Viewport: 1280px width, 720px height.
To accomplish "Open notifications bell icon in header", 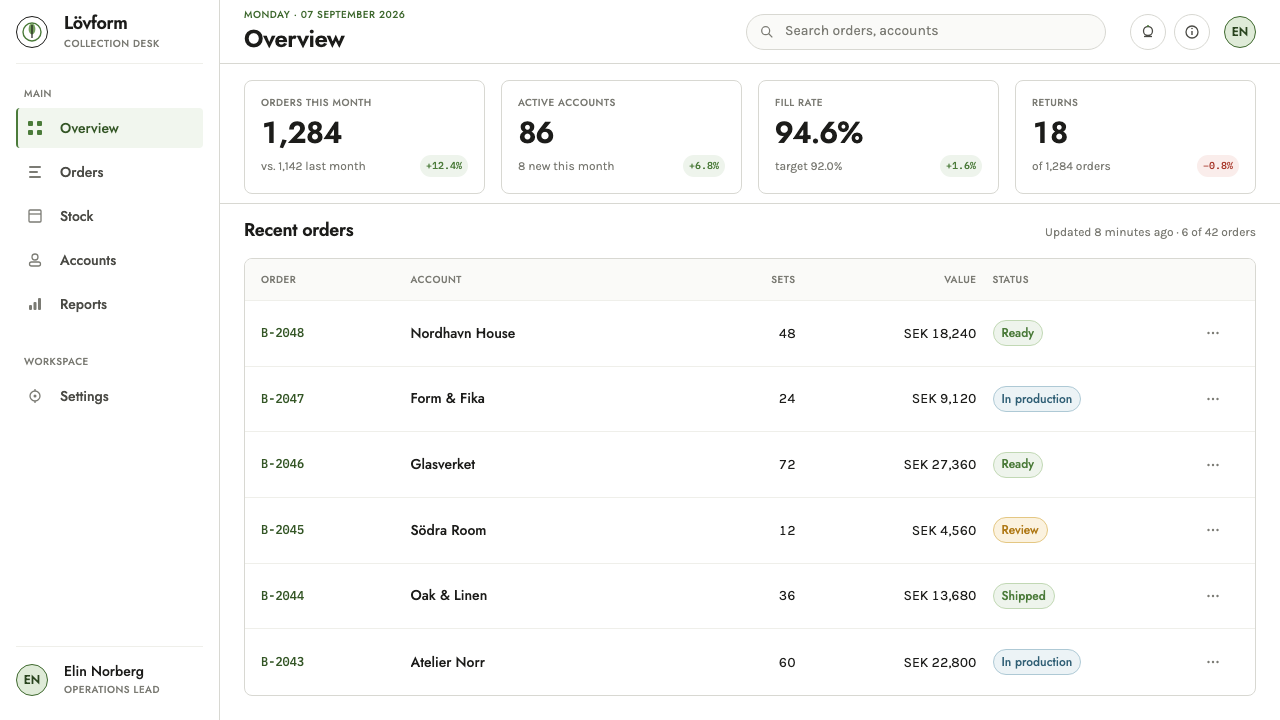I will click(x=1148, y=32).
